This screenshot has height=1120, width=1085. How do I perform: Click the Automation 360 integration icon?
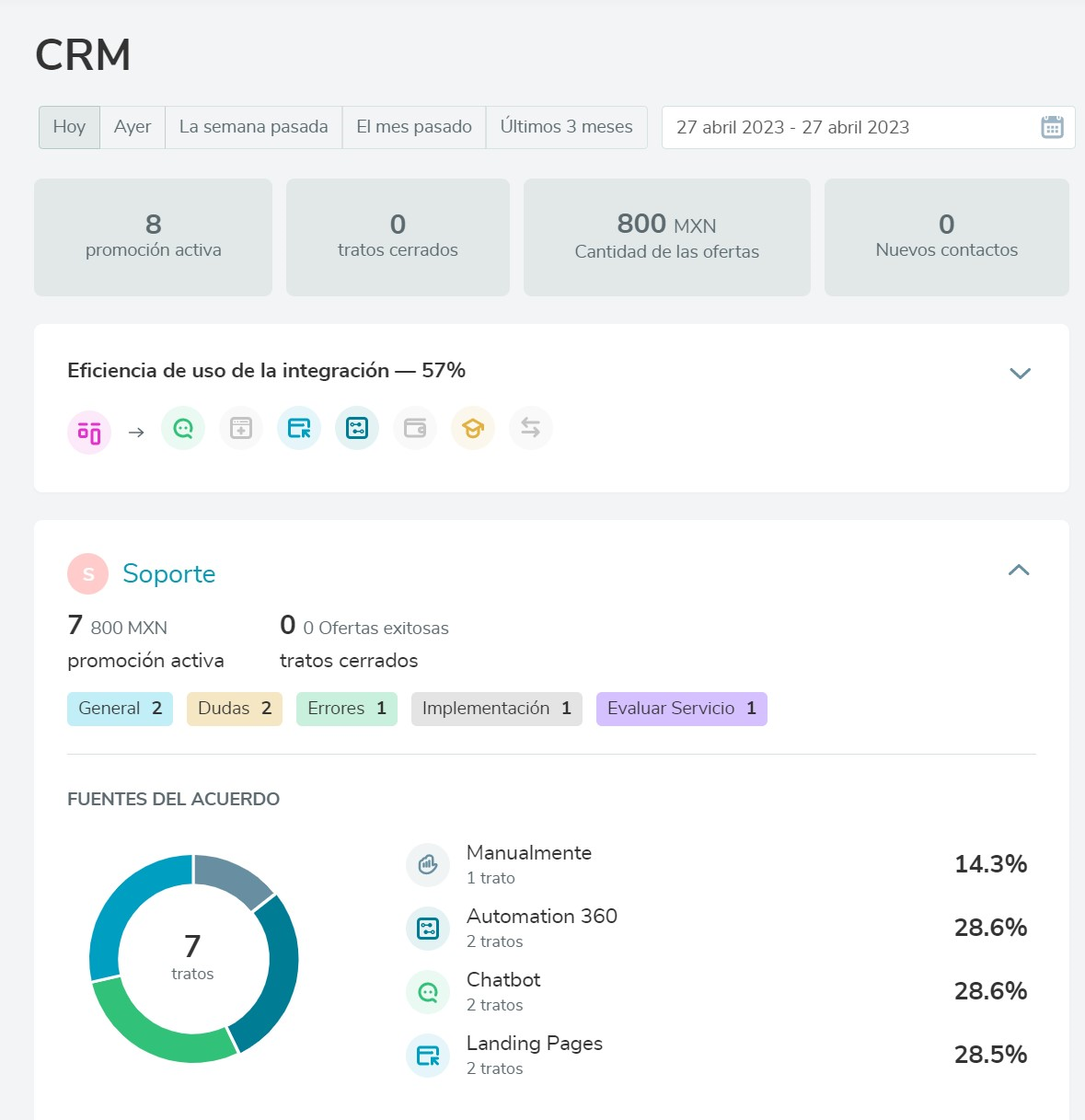click(x=357, y=429)
